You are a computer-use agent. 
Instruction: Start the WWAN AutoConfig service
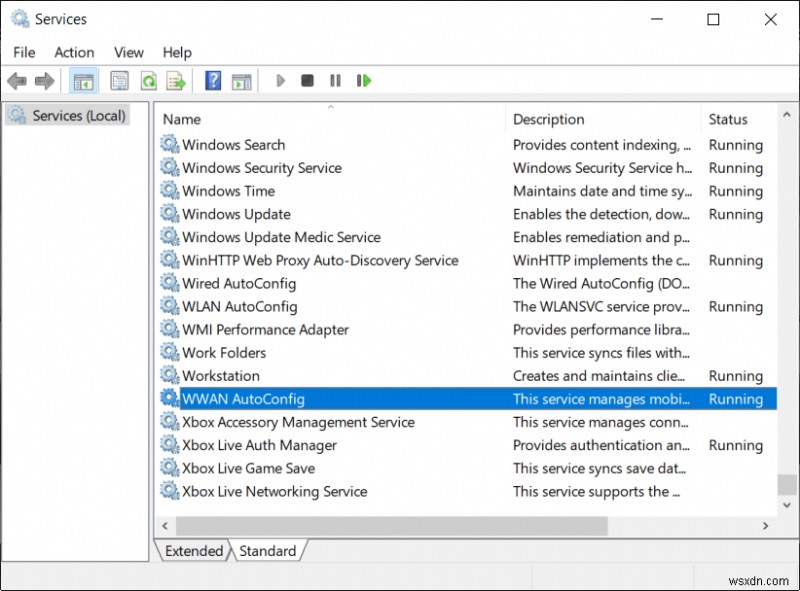[x=280, y=80]
